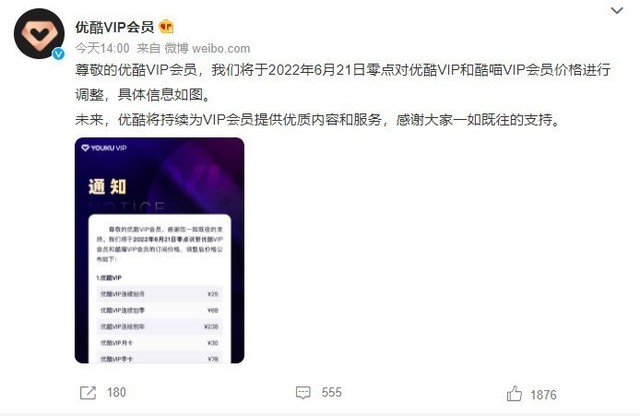
Task: Open the 优酷VIP会员 username link
Action: point(115,27)
